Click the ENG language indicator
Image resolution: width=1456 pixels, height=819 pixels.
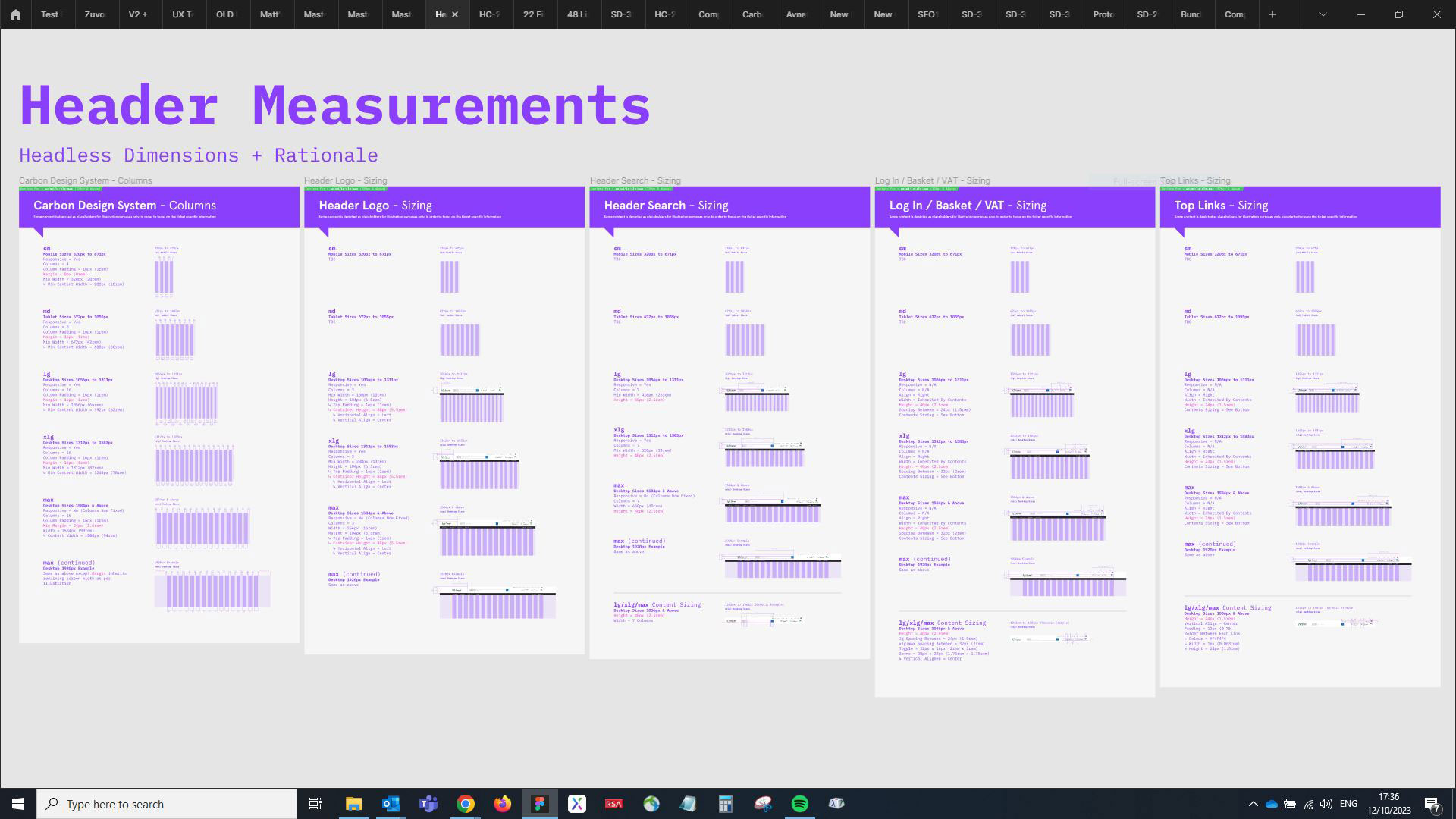pos(1348,804)
